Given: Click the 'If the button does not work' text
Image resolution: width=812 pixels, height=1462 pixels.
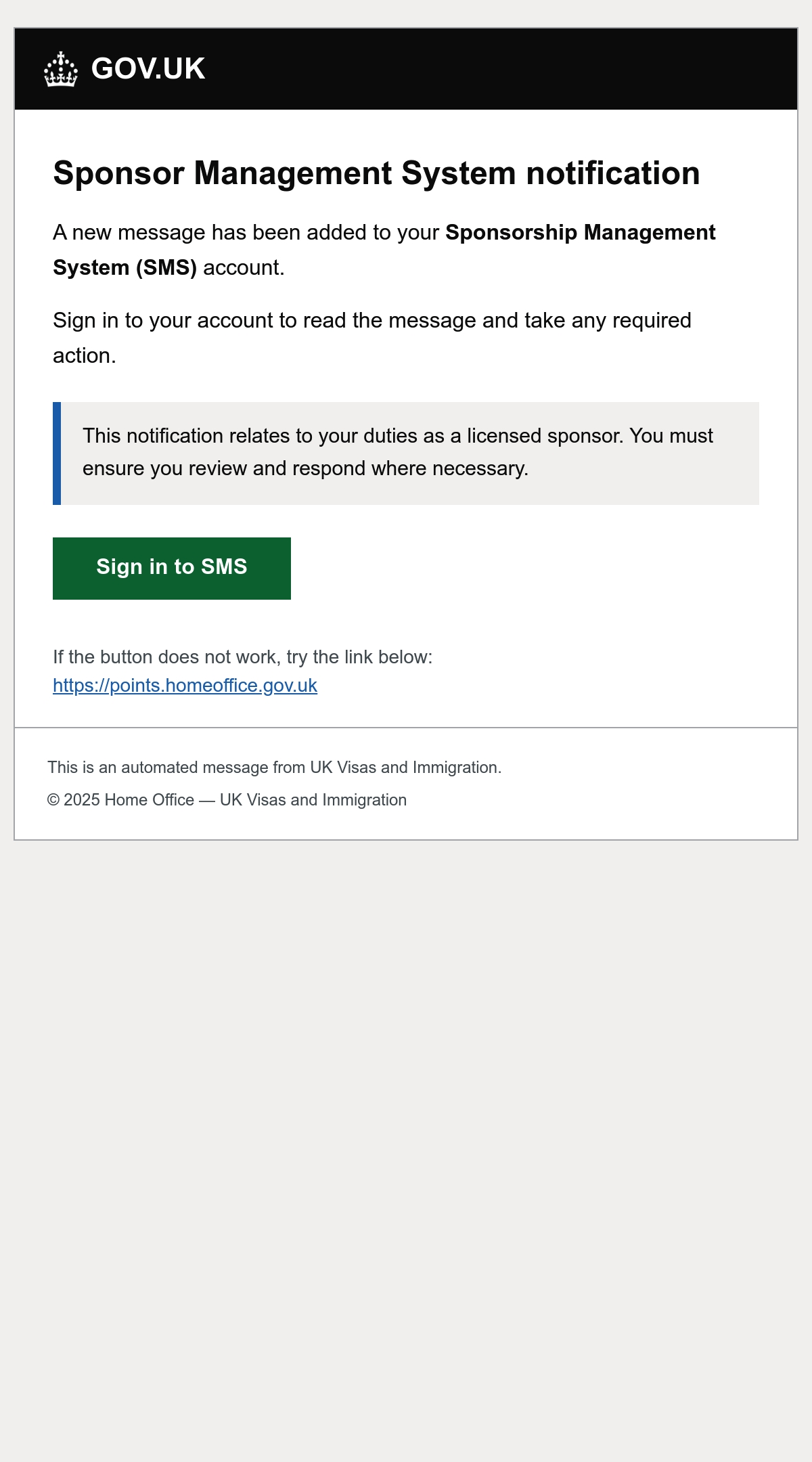Looking at the screenshot, I should 242,657.
